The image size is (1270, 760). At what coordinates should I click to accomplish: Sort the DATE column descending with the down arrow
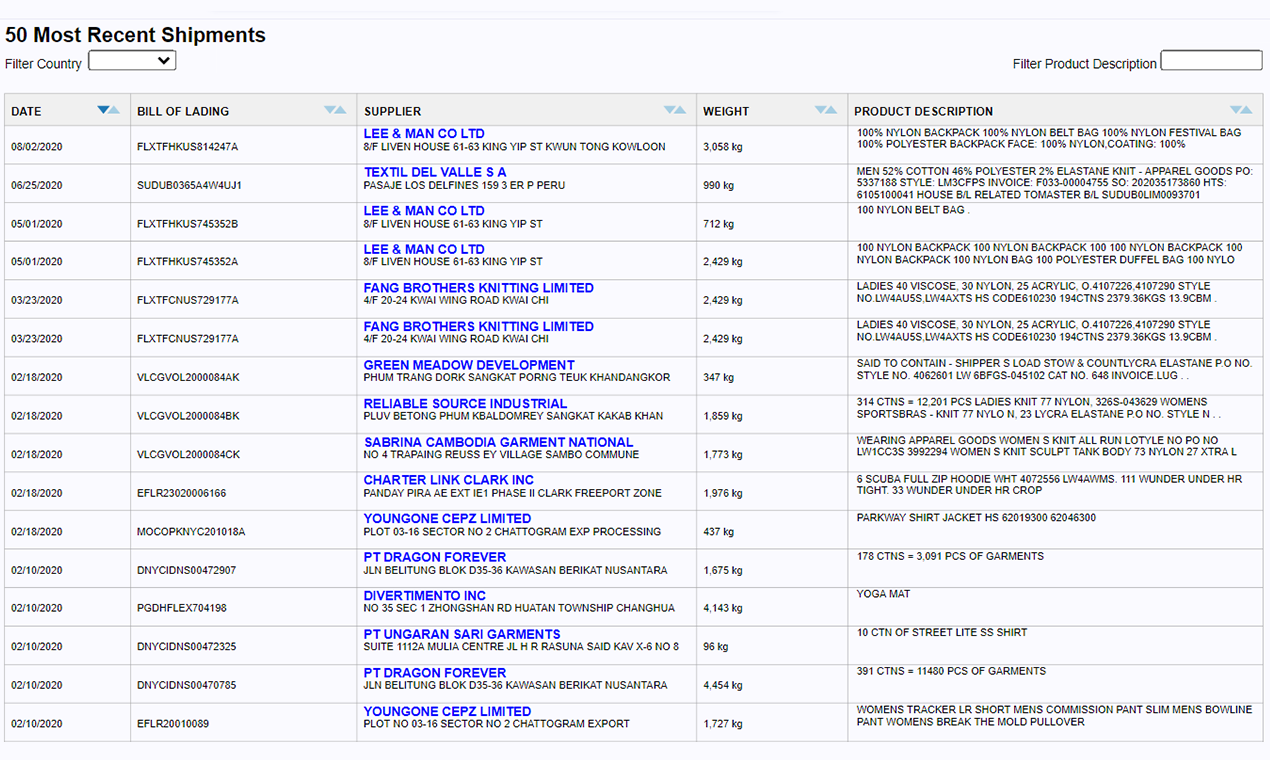tap(103, 110)
